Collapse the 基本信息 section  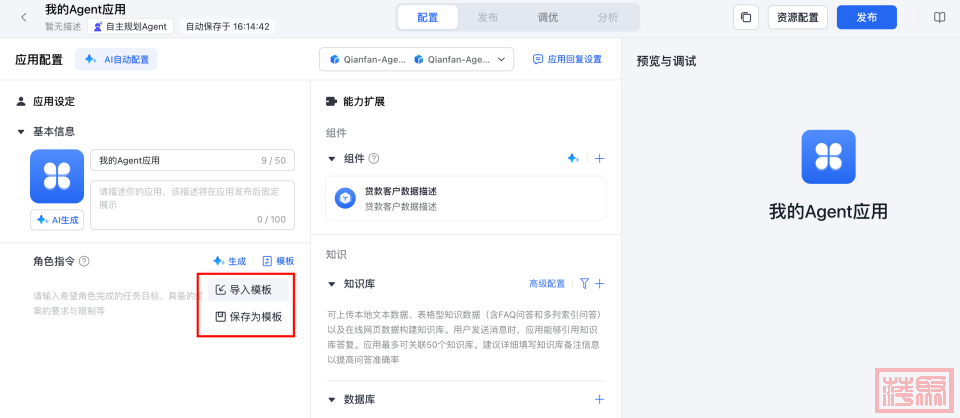[20, 131]
